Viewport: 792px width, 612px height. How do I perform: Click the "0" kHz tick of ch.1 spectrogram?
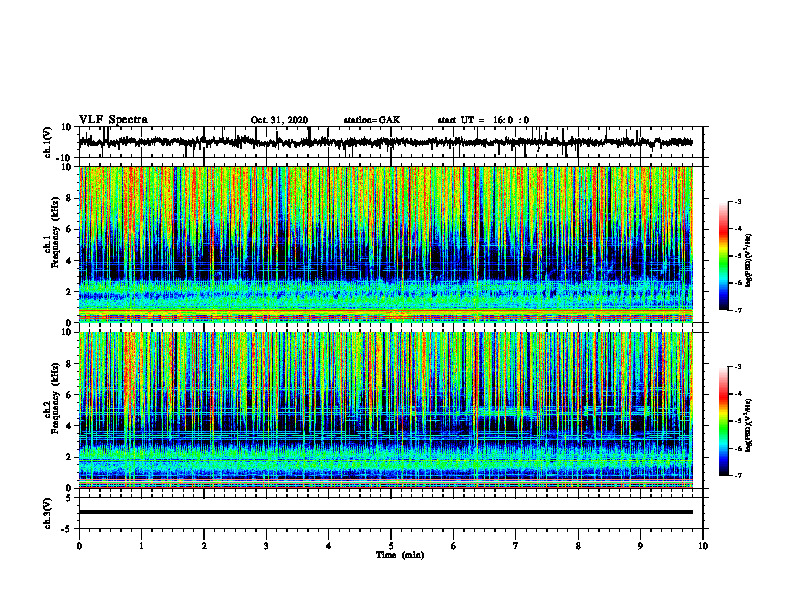click(69, 323)
